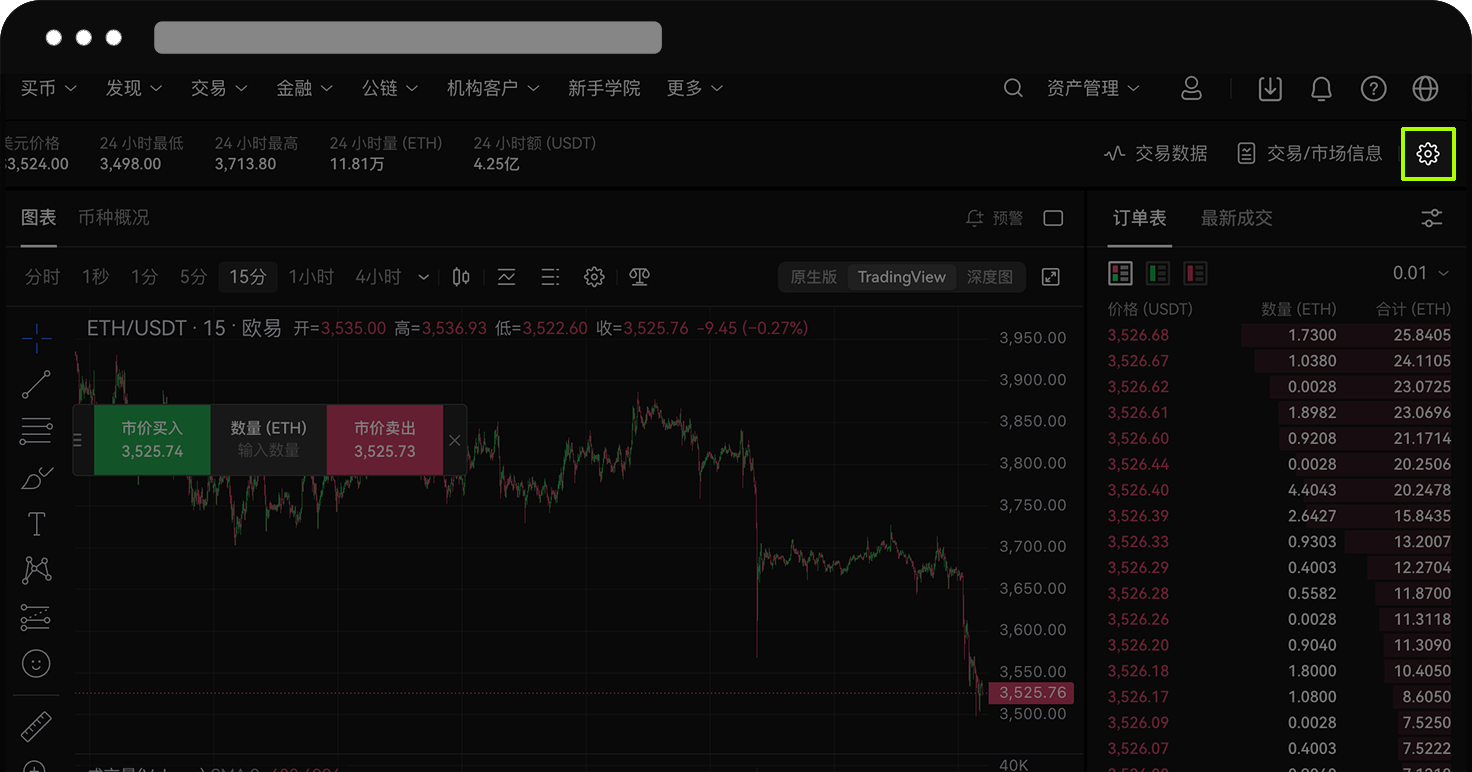Open the 0.01 price precision dropdown
This screenshot has height=772, width=1472.
[1432, 272]
